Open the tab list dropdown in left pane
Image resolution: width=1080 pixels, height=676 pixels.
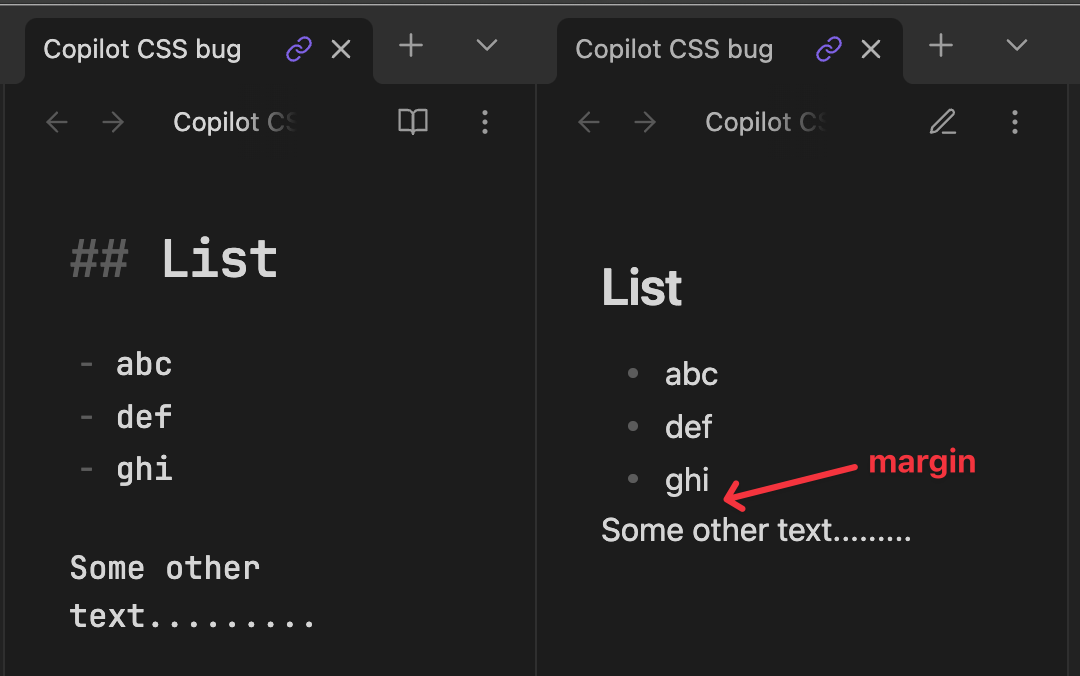point(487,45)
